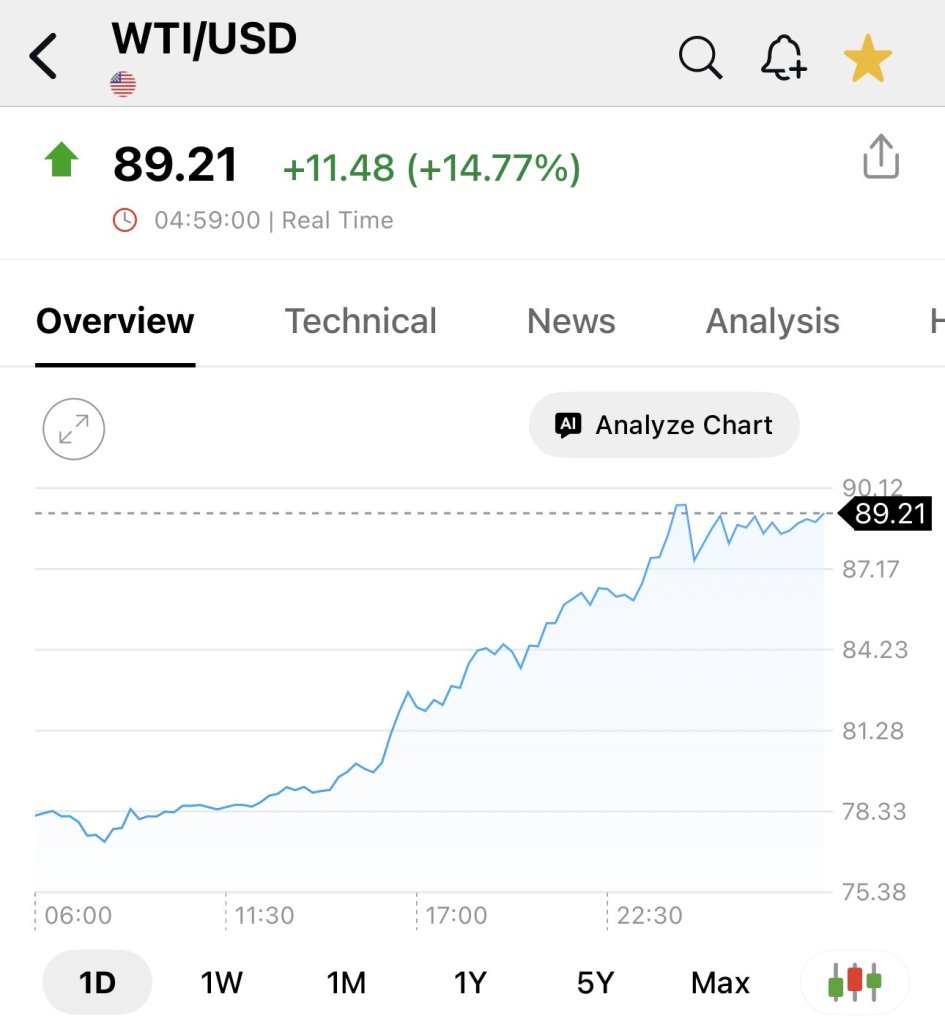The image size is (945, 1024).
Task: Click the Analyze Chart button
Action: click(664, 425)
